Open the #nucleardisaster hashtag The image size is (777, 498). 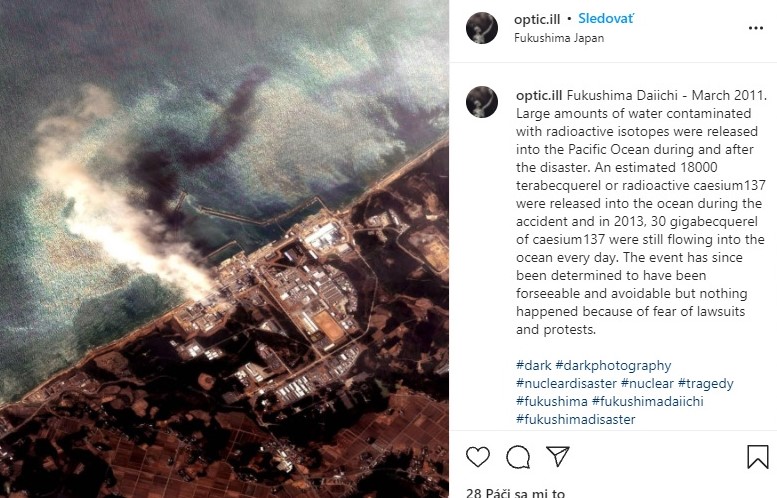[566, 384]
